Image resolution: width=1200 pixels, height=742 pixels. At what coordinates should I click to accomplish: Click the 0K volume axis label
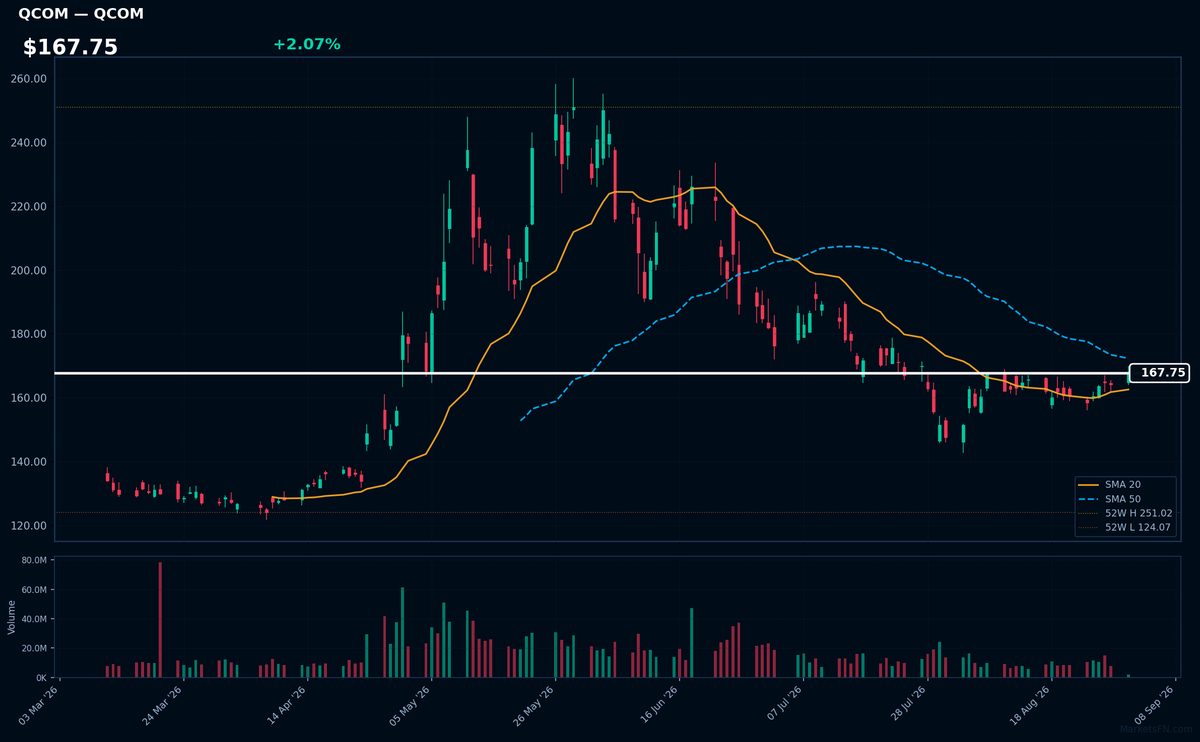[41, 677]
